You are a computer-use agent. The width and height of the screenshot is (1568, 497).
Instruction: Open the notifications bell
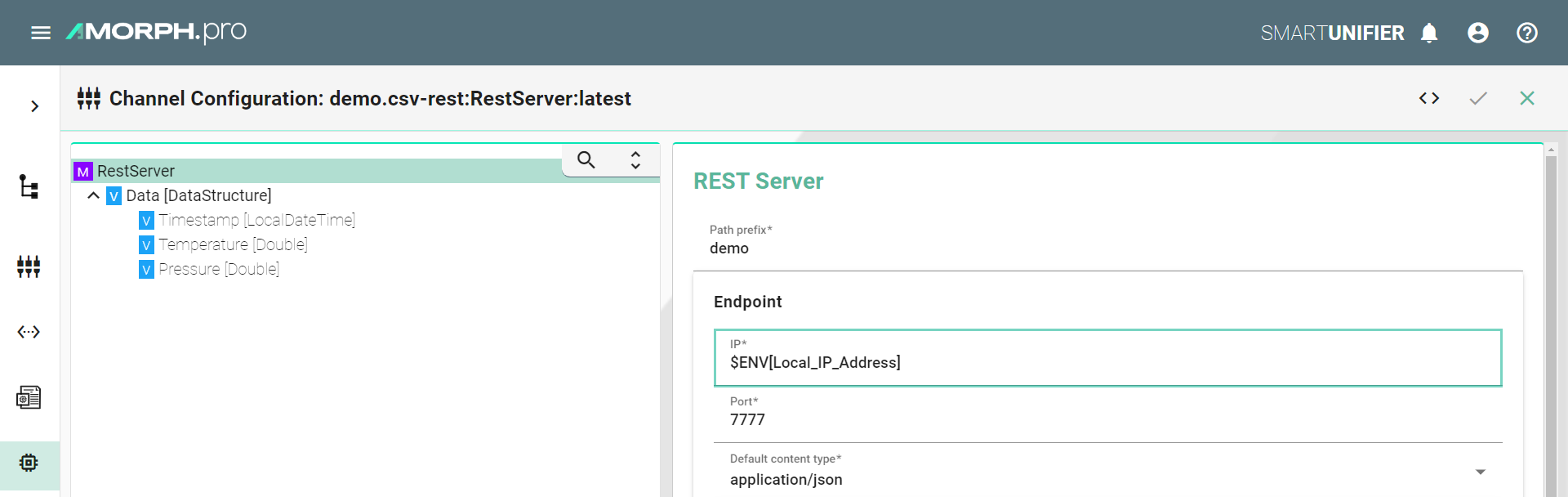pos(1428,33)
